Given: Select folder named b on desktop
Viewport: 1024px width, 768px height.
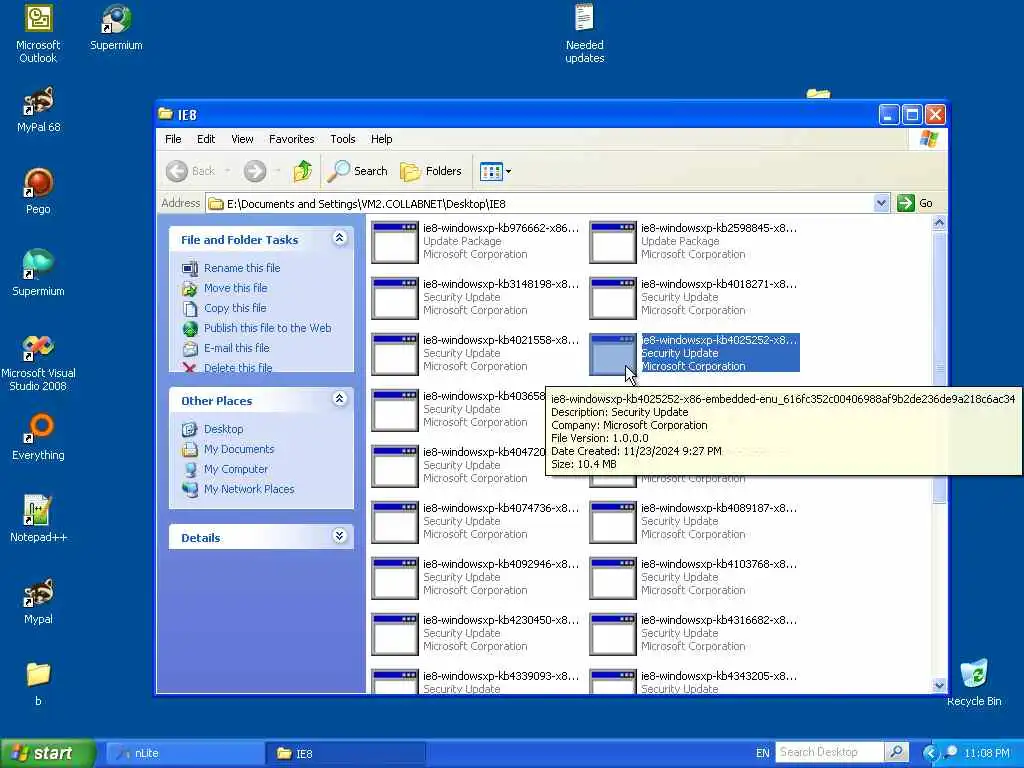Looking at the screenshot, I should coord(38,683).
